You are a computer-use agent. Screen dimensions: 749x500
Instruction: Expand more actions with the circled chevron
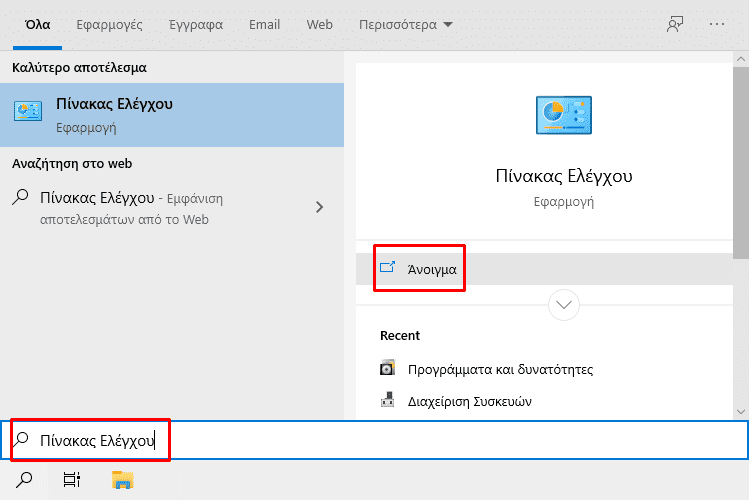click(x=564, y=305)
